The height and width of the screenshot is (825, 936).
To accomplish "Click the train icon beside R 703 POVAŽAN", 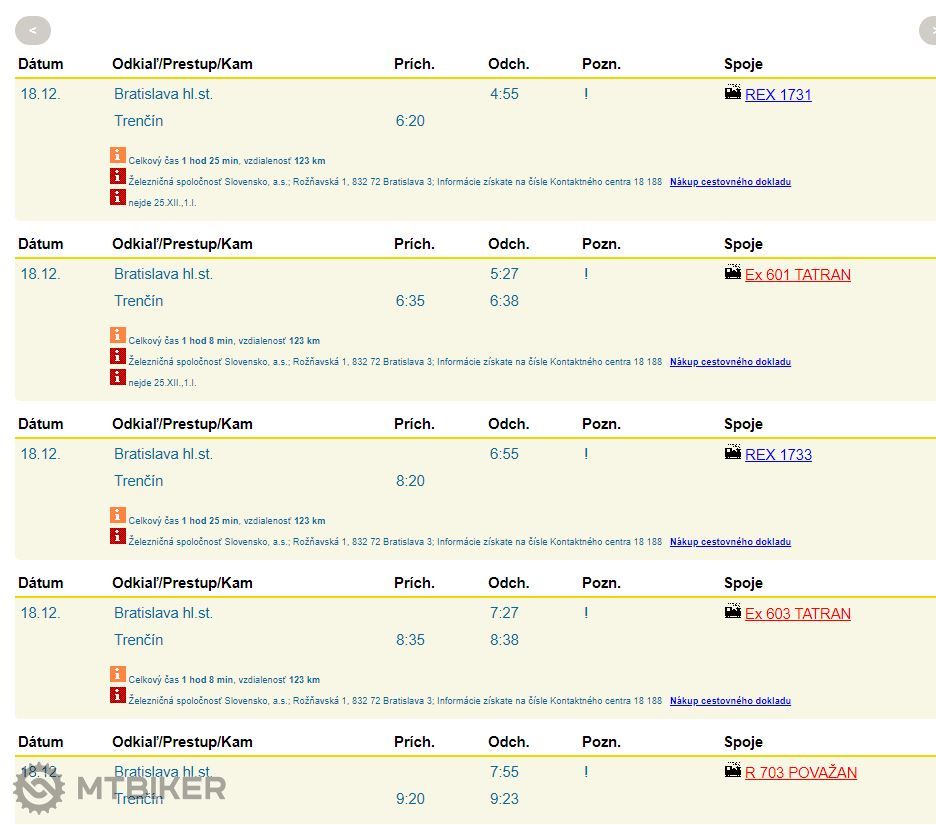I will coord(733,771).
